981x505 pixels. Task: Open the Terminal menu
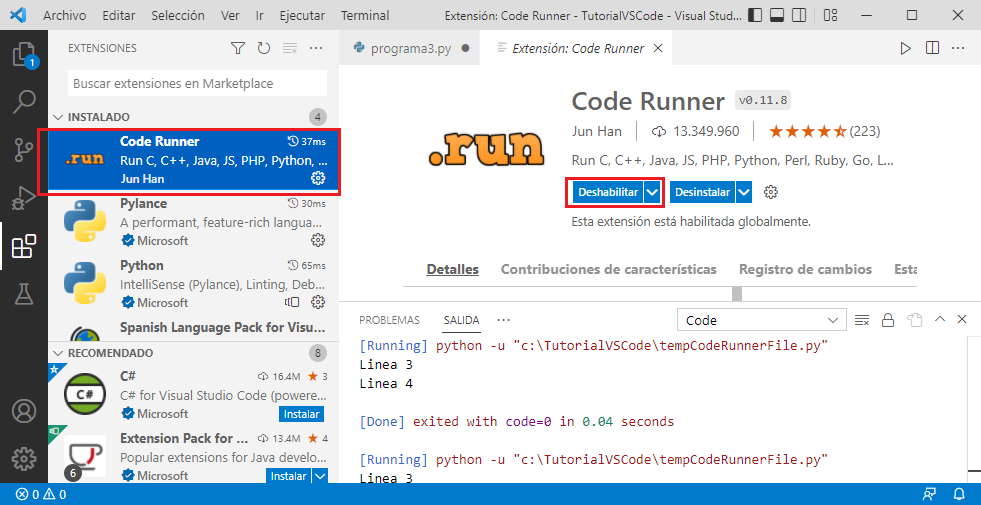[x=365, y=15]
